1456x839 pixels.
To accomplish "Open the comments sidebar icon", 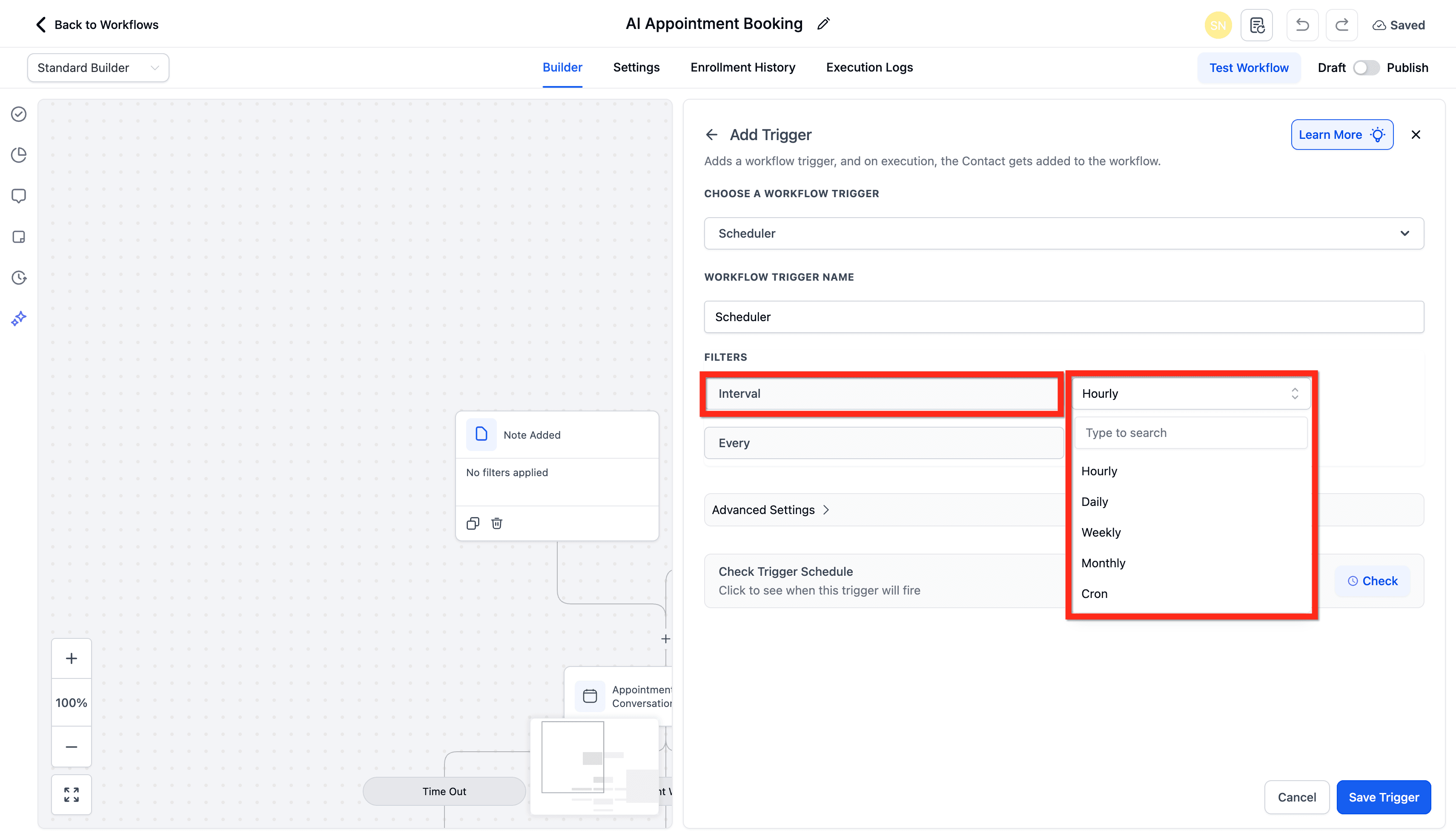I will coord(19,196).
